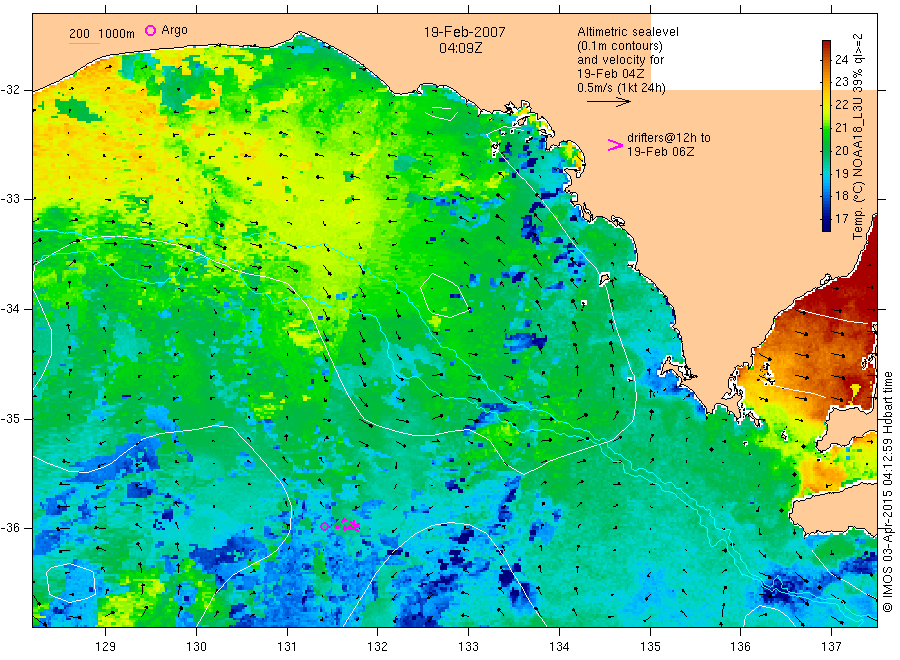
Task: Click the magenta drifter cluster on map
Action: tap(349, 524)
